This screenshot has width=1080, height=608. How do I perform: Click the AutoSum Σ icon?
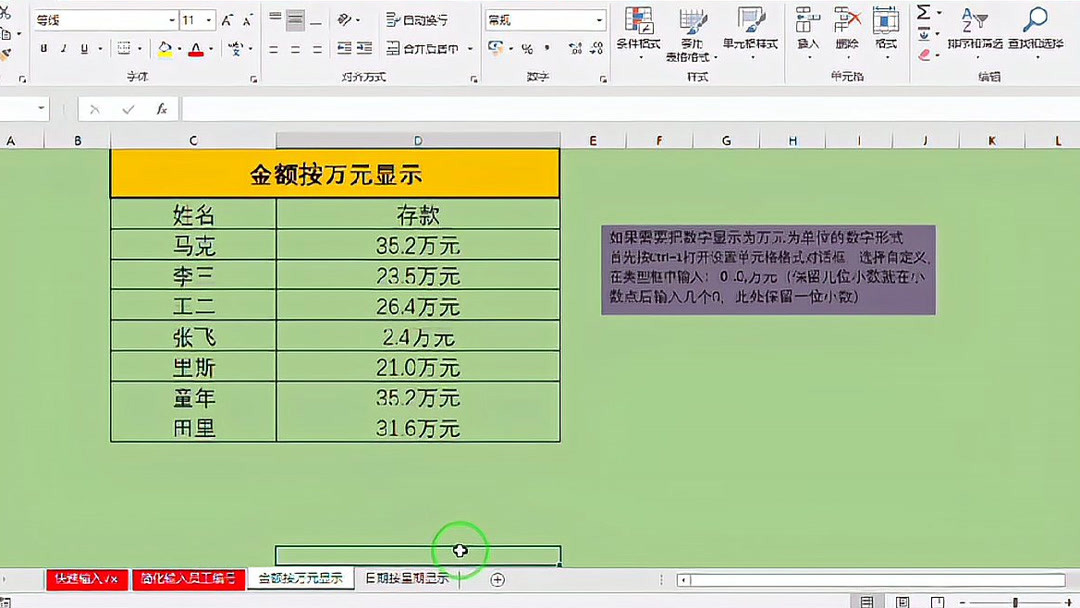click(x=923, y=12)
